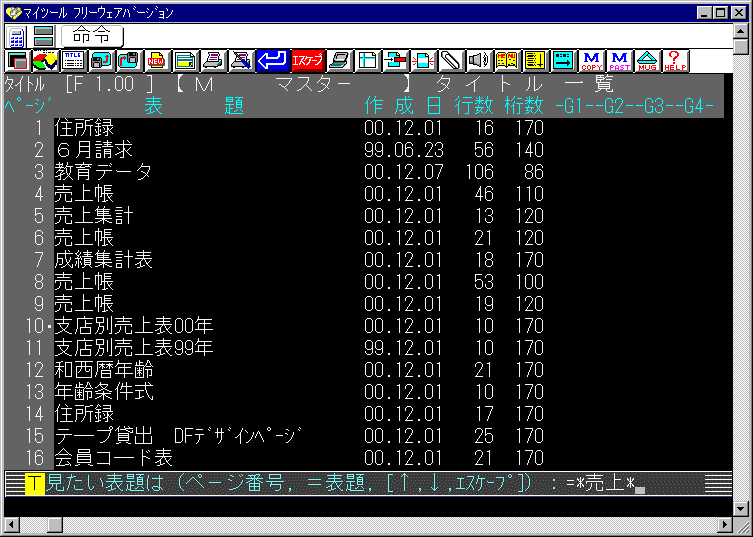The height and width of the screenshot is (537, 753).
Task: Click the paperclip icon
Action: click(x=451, y=61)
